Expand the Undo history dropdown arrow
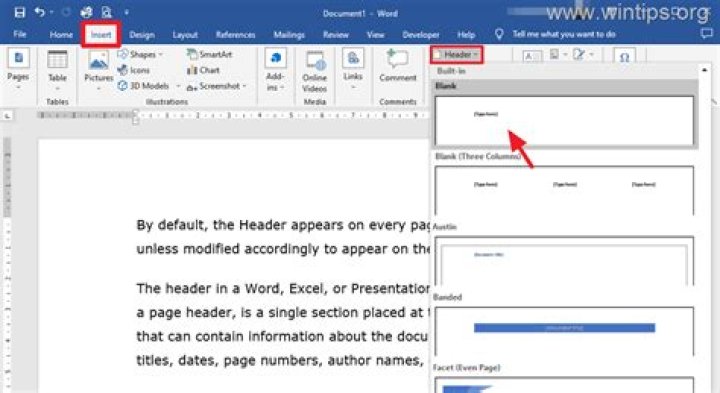The height and width of the screenshot is (393, 720). 51,12
